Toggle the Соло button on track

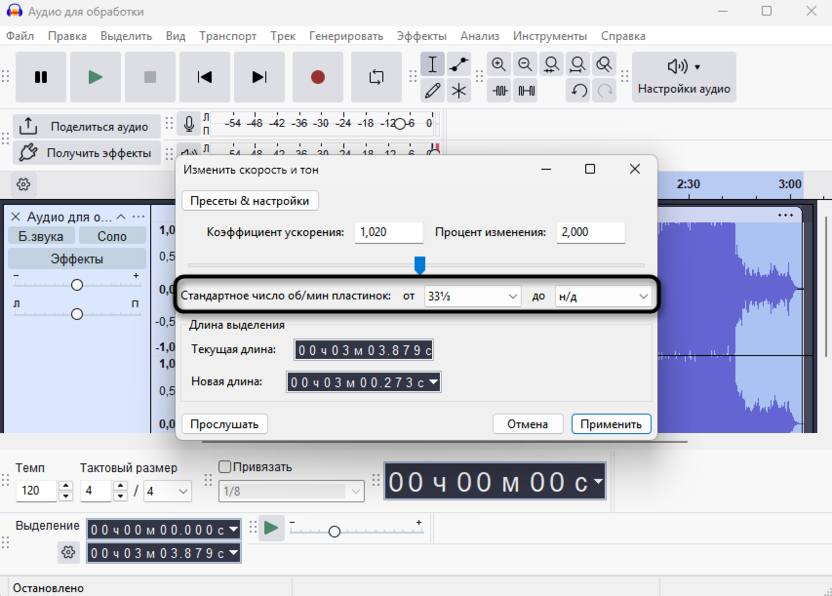tap(112, 236)
